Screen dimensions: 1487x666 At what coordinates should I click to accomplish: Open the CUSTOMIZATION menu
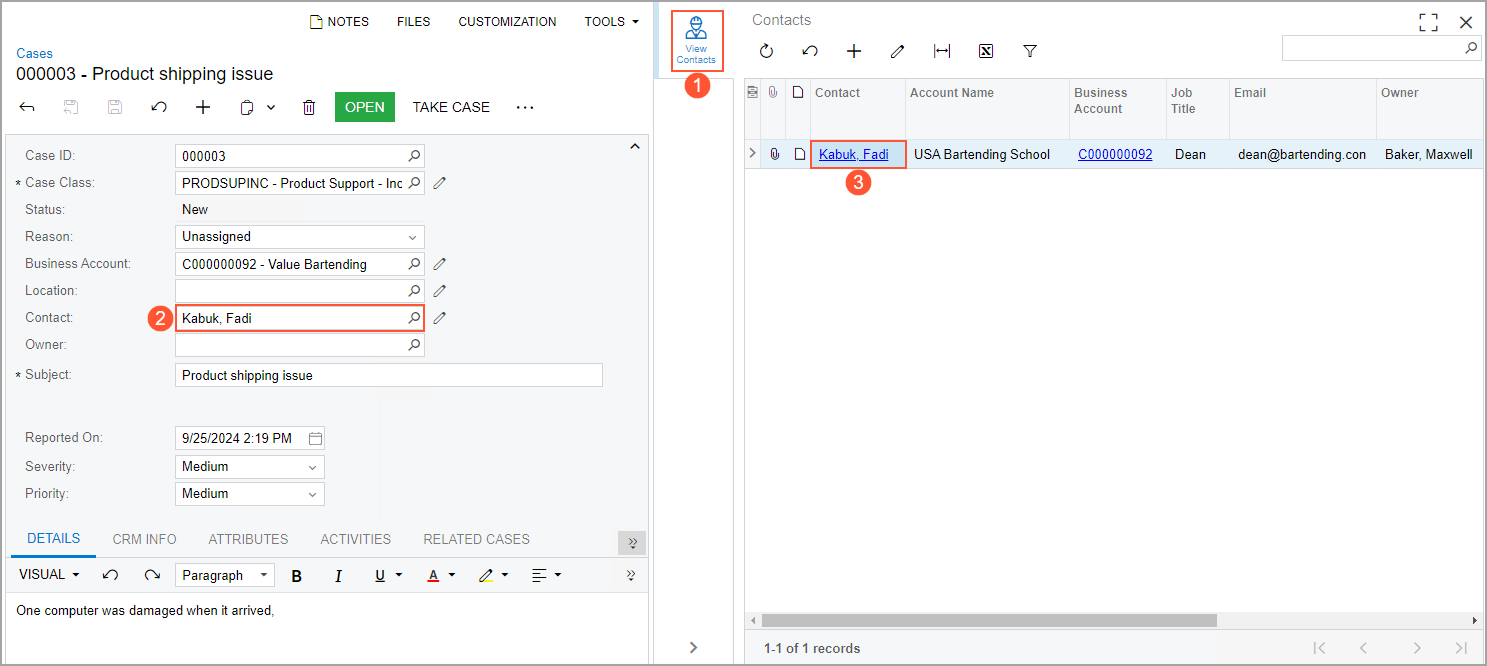pyautogui.click(x=507, y=21)
